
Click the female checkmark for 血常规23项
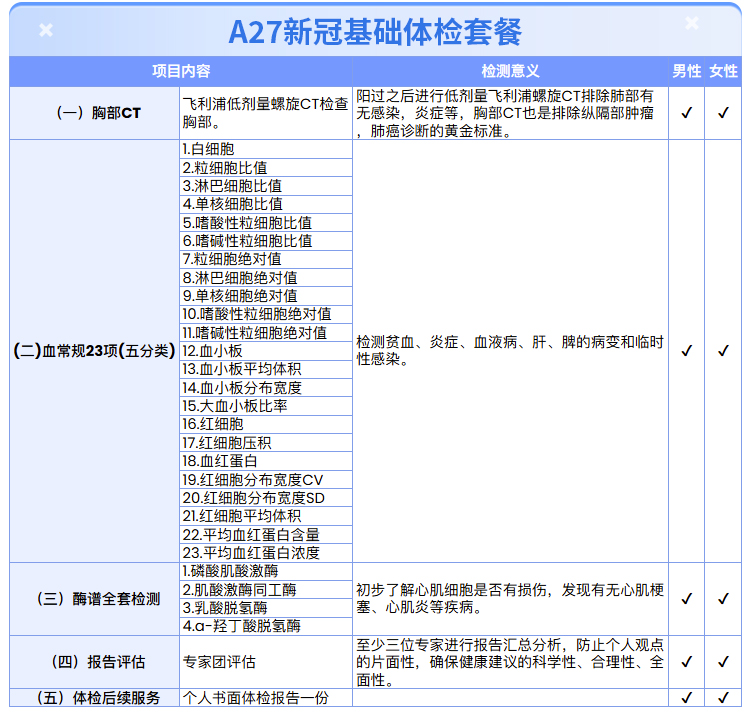pyautogui.click(x=723, y=351)
